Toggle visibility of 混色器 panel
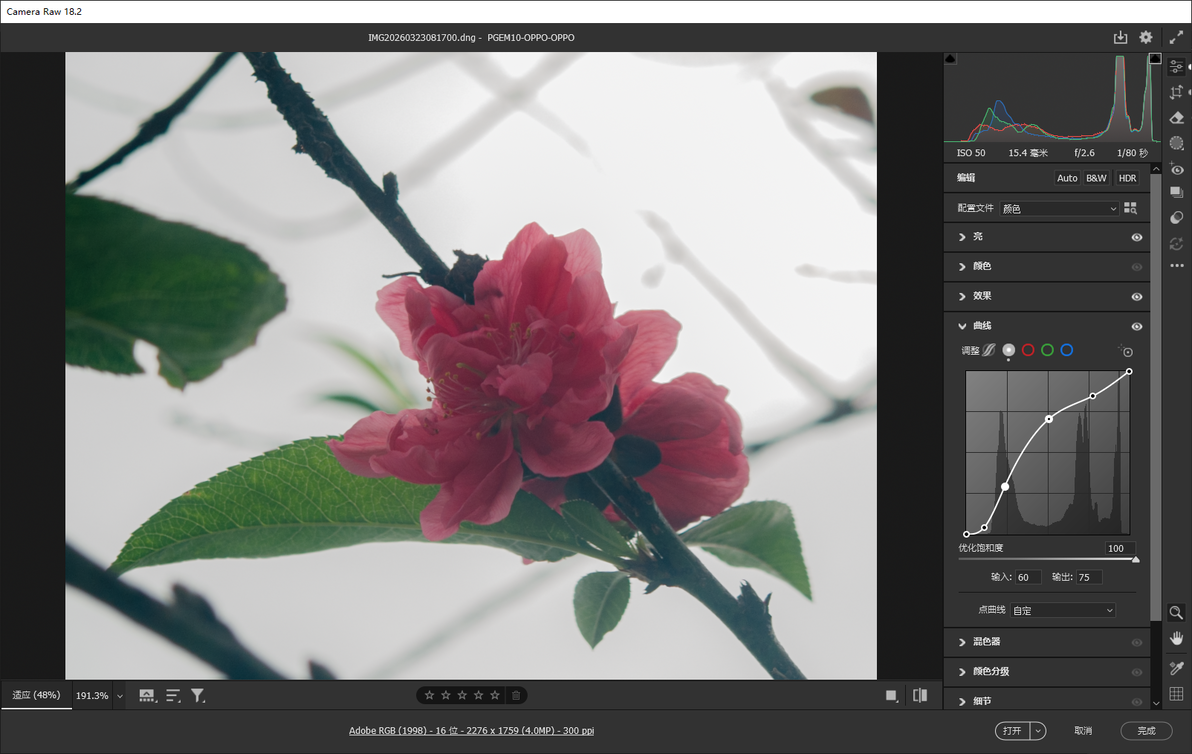 click(1137, 642)
